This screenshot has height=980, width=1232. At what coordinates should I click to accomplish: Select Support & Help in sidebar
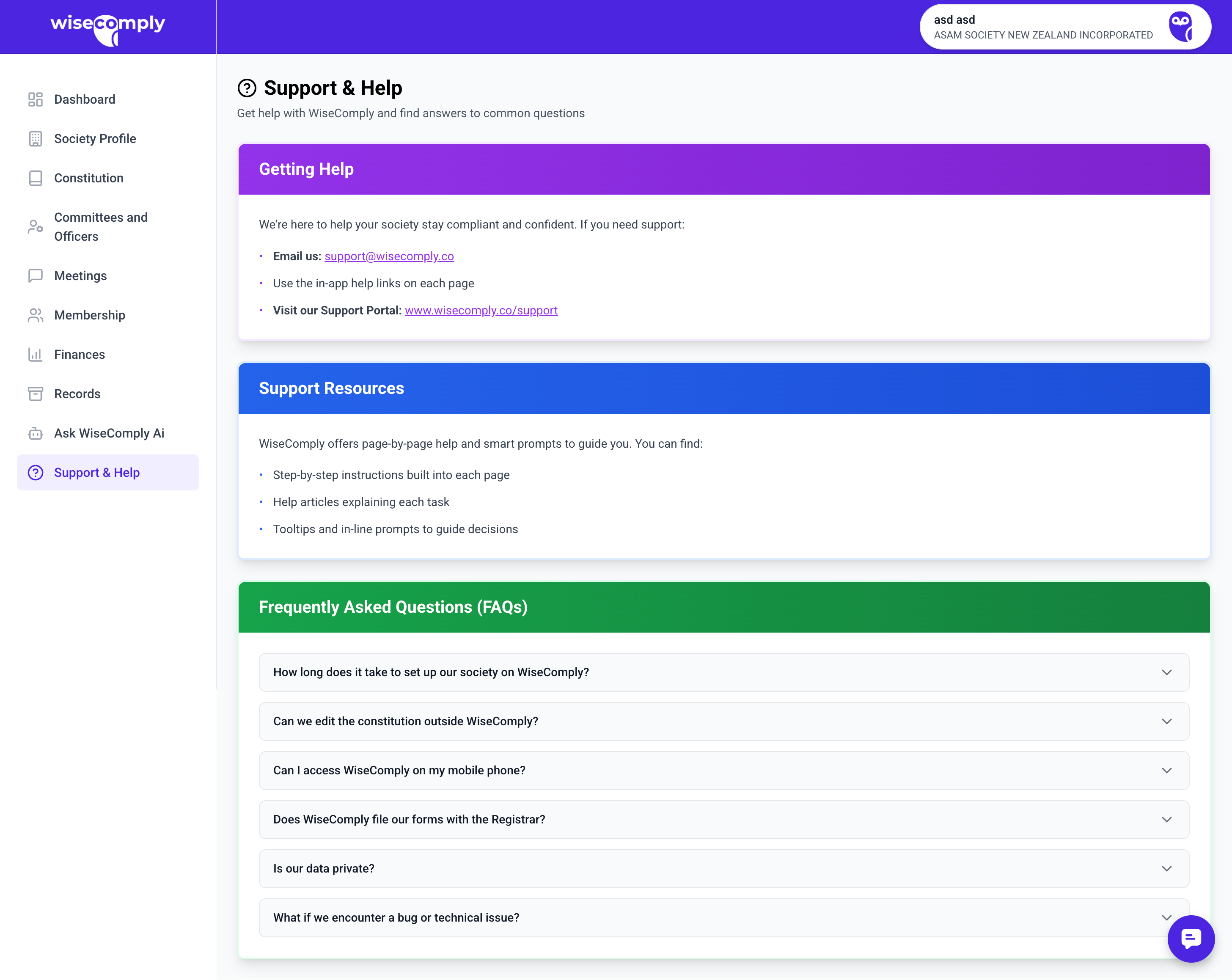coord(96,473)
